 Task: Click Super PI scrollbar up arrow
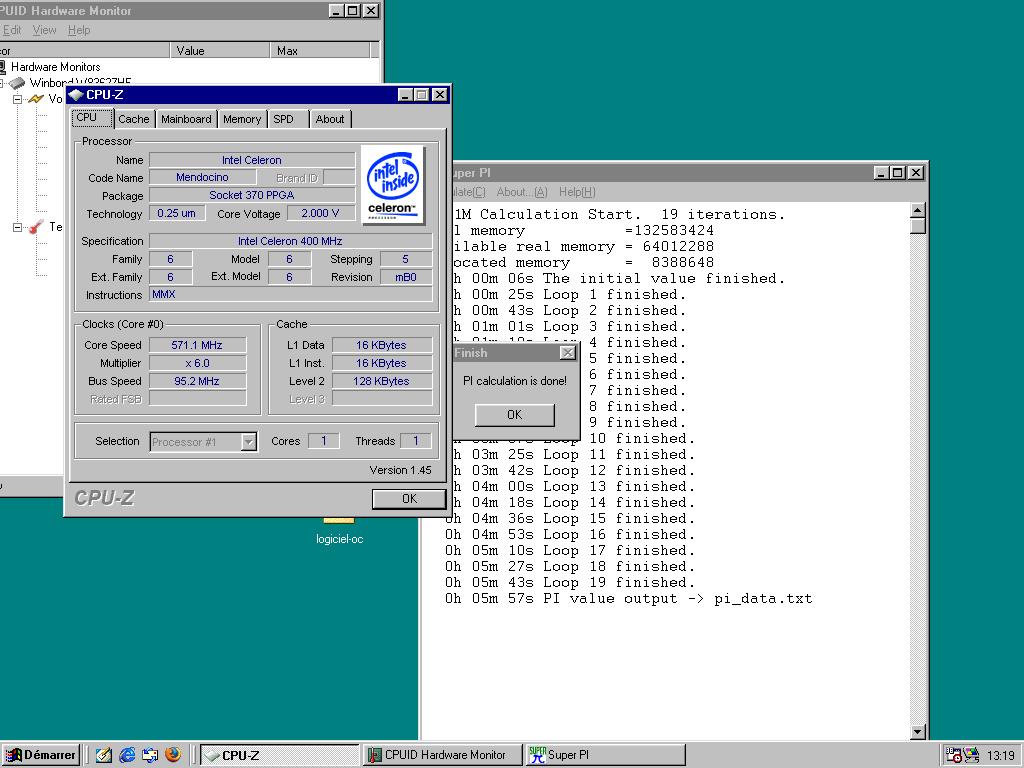click(918, 211)
